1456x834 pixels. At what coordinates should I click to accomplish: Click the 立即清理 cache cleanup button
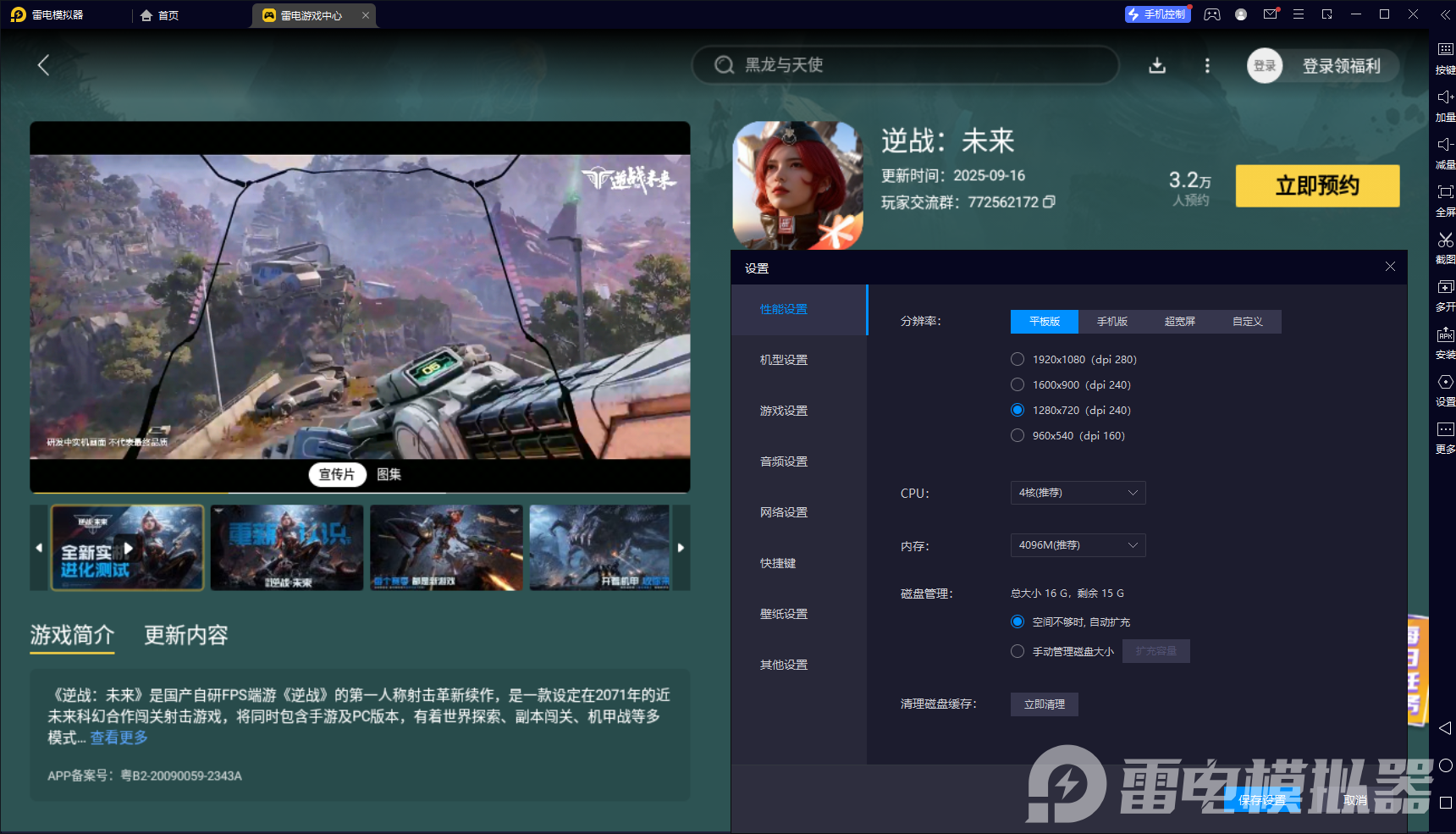[x=1044, y=704]
